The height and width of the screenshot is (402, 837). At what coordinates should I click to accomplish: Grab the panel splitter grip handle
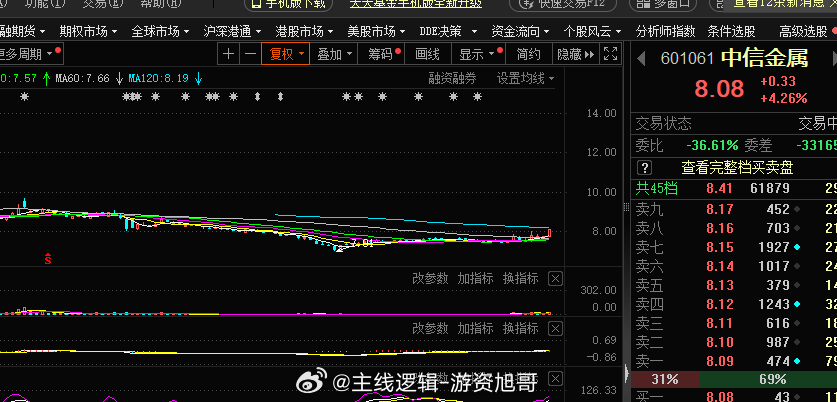626,207
